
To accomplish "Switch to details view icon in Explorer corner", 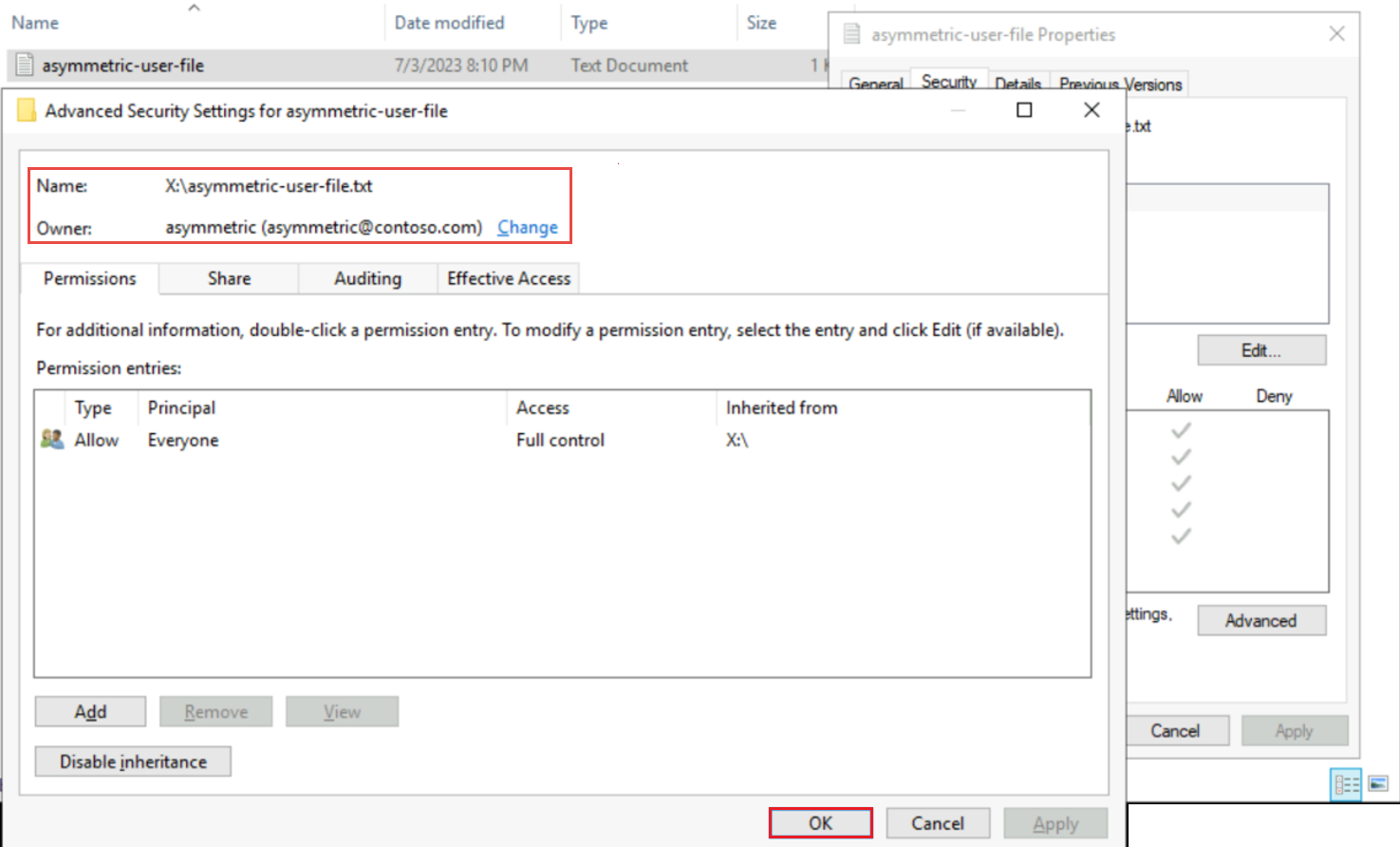I will pos(1346,784).
